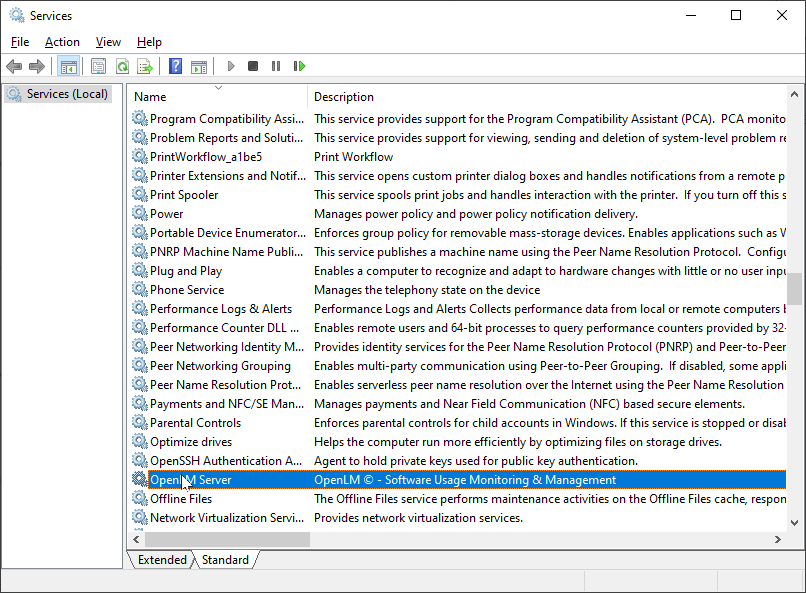Open the View menu
806x593 pixels.
pos(108,42)
